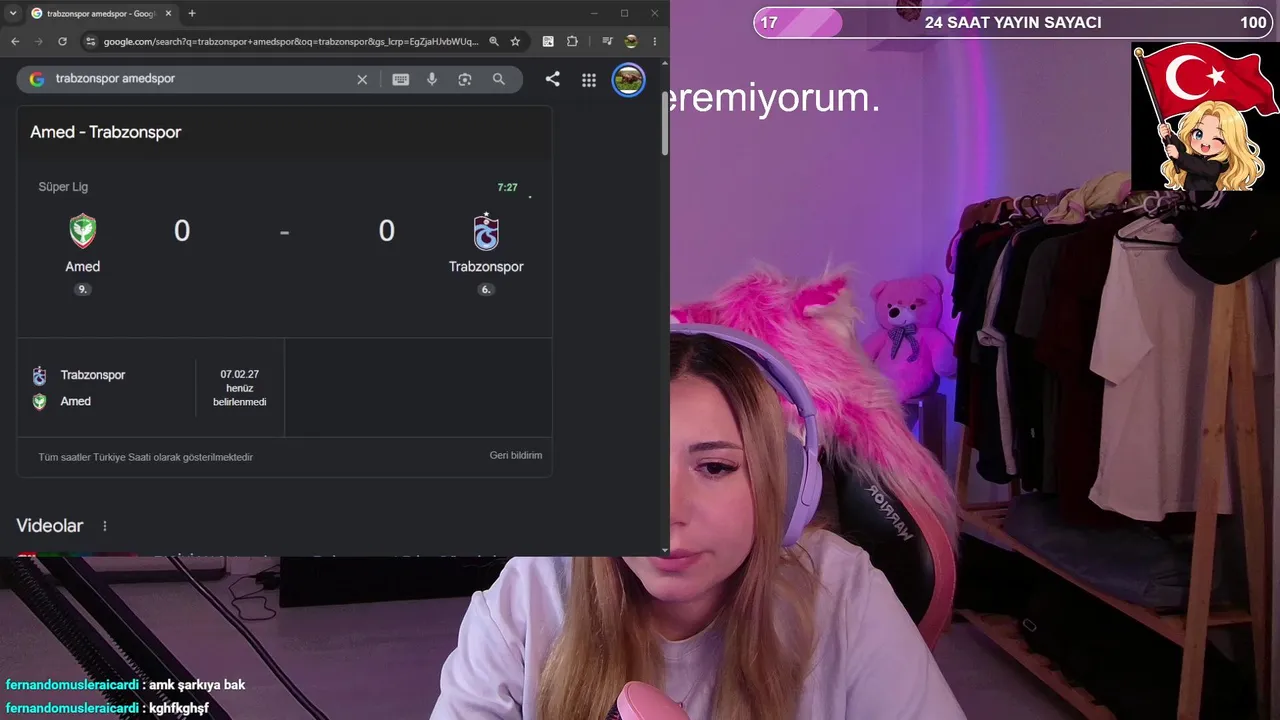The image size is (1280, 720).
Task: Open the Chrome tab search dropdown
Action: pyautogui.click(x=14, y=13)
